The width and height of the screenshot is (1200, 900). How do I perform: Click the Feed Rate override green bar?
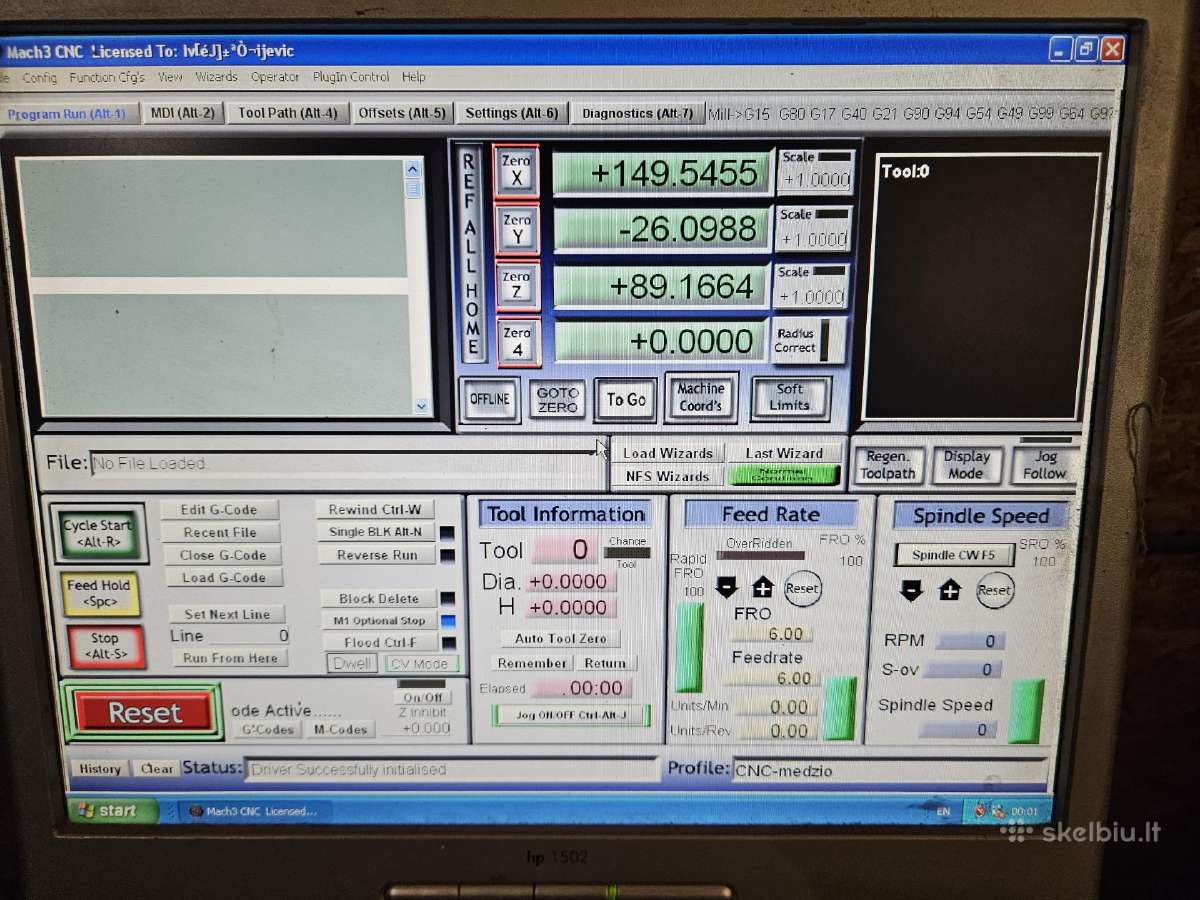(839, 708)
